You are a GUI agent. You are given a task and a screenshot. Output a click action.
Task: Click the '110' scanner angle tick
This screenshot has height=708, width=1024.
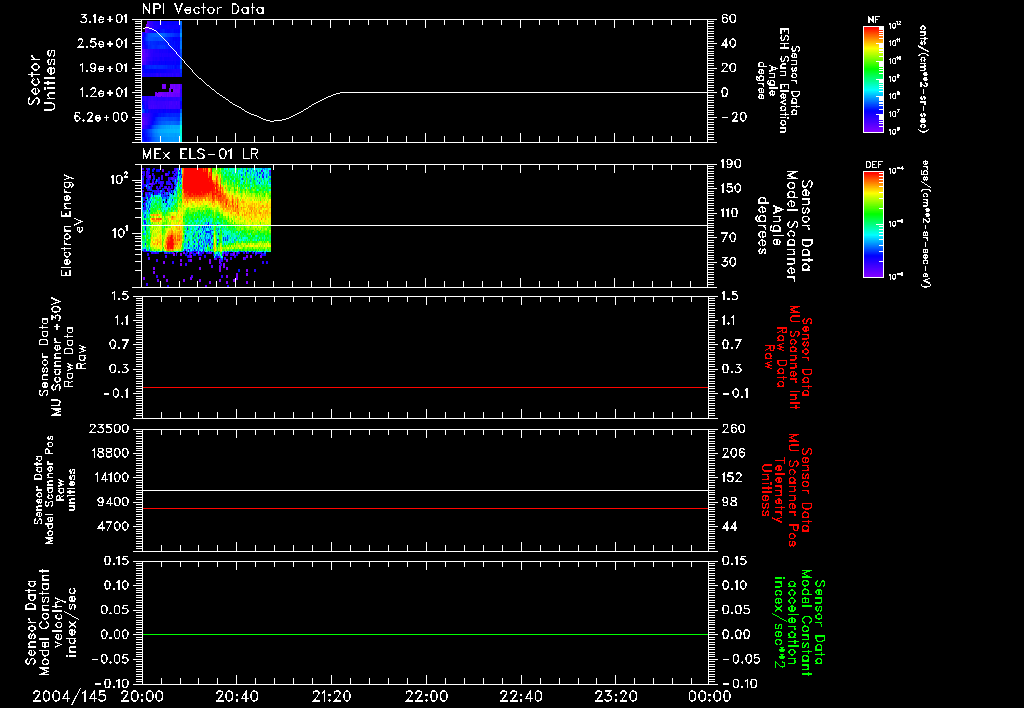(x=731, y=213)
